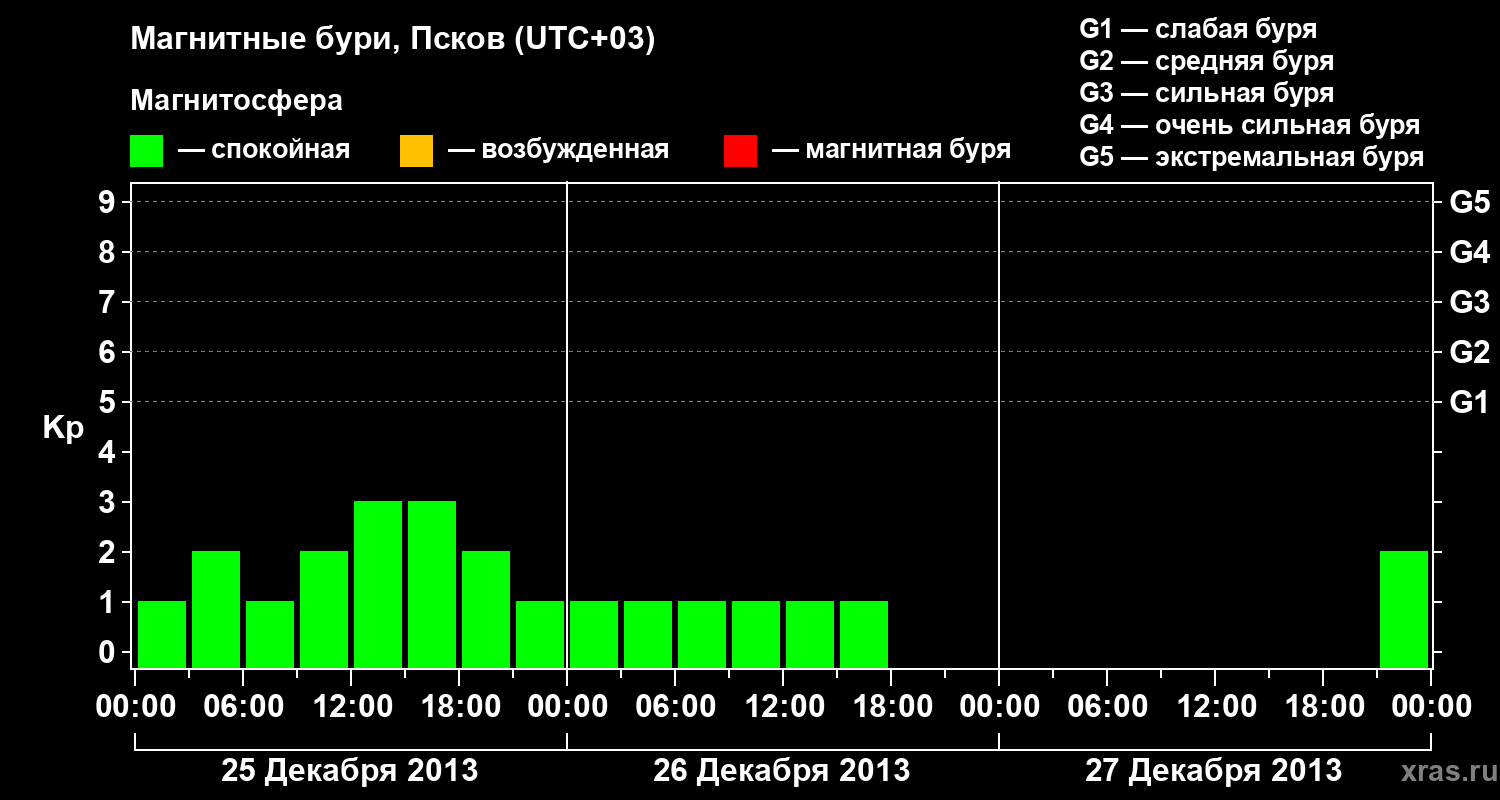Click the lone green bar on 27 December
Image resolution: width=1500 pixels, height=800 pixels.
click(1404, 610)
